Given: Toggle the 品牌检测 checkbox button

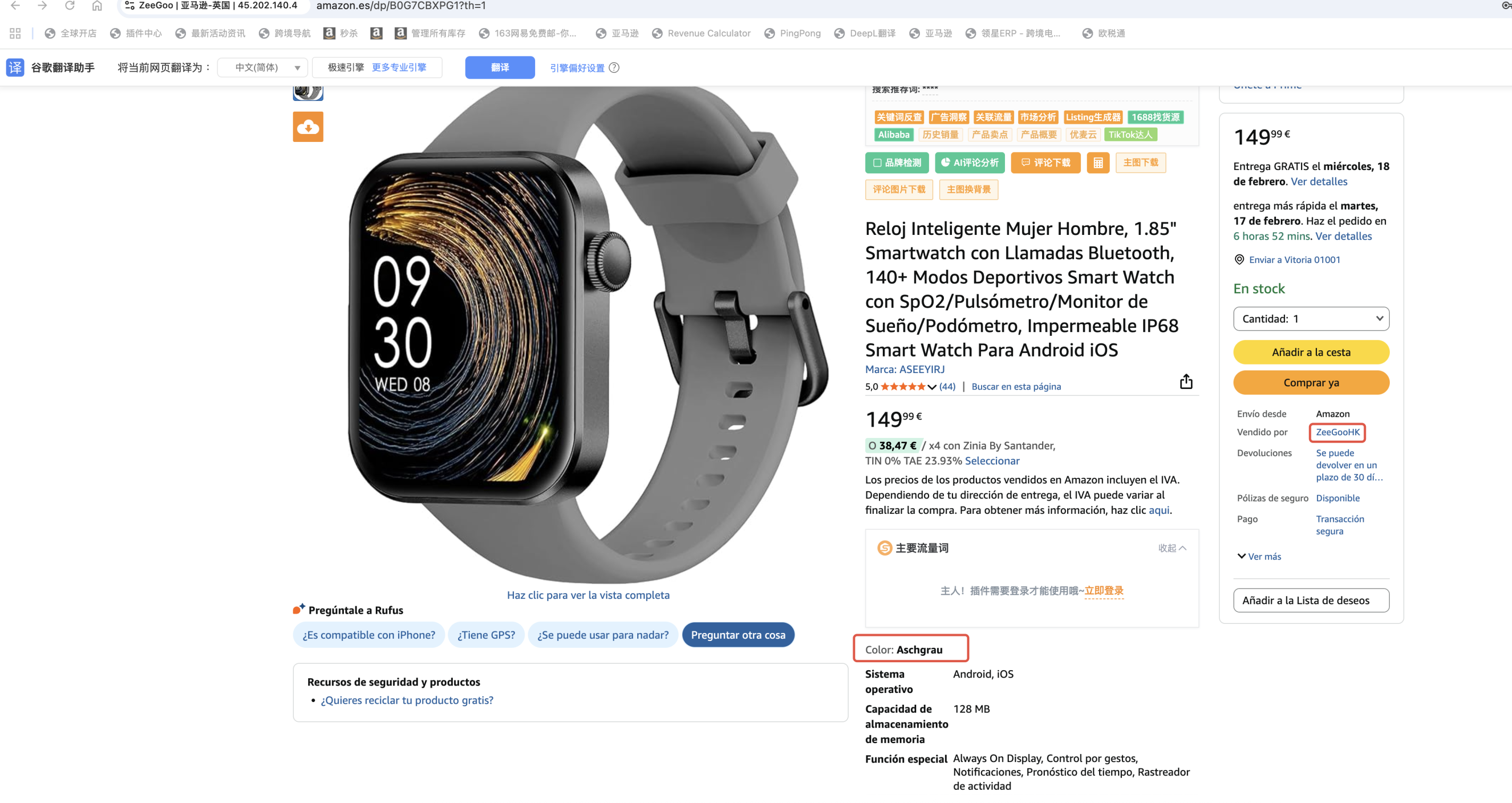Looking at the screenshot, I should 896,163.
